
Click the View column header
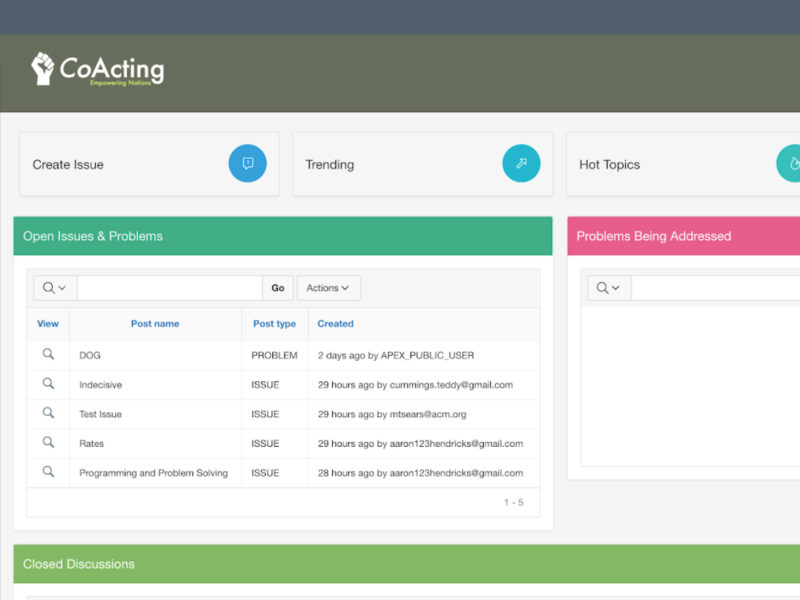[x=48, y=324]
